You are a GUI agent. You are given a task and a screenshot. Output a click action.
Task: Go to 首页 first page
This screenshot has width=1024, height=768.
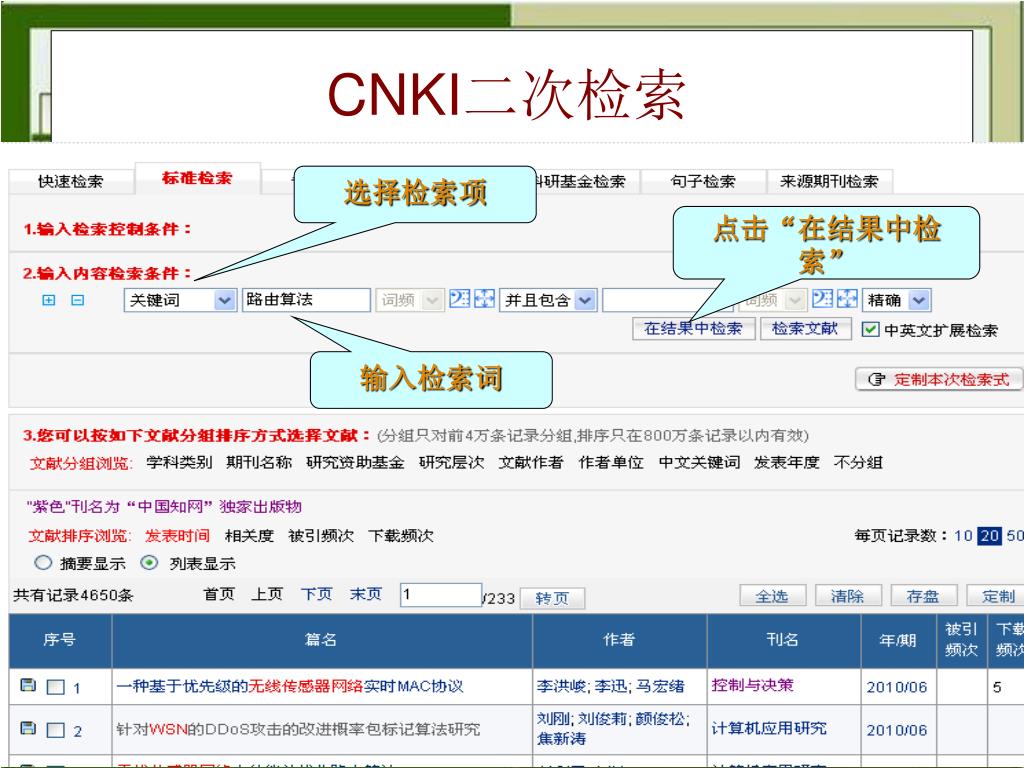tap(219, 594)
